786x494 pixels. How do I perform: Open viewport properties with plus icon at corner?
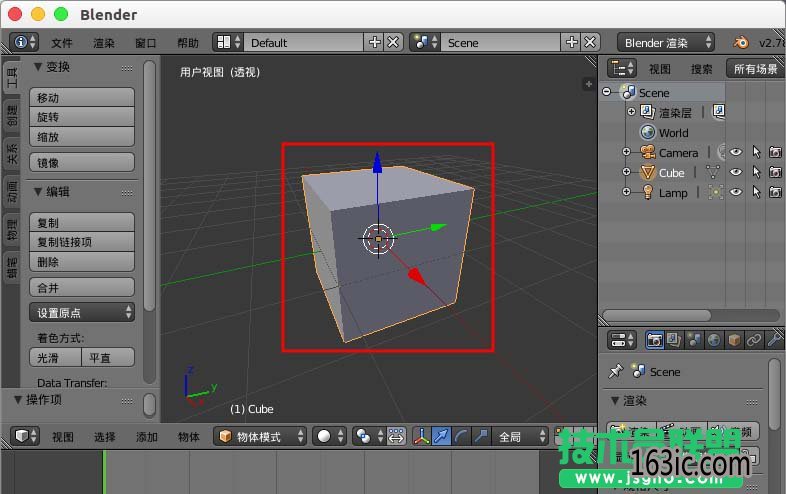[588, 84]
